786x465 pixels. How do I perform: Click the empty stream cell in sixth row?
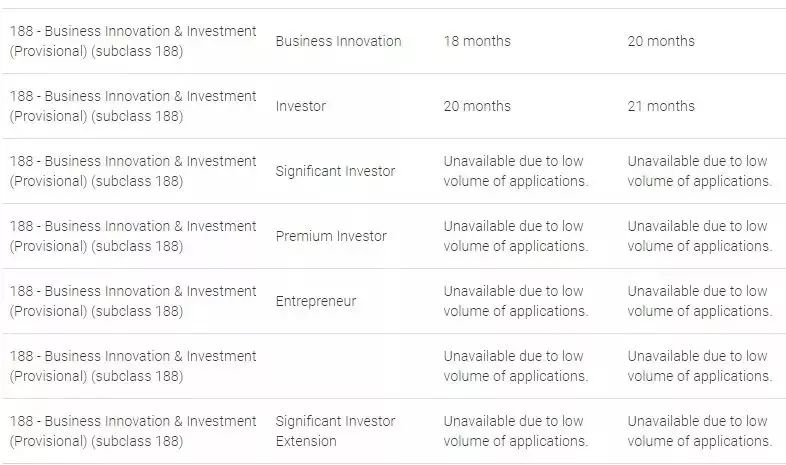tap(351, 366)
